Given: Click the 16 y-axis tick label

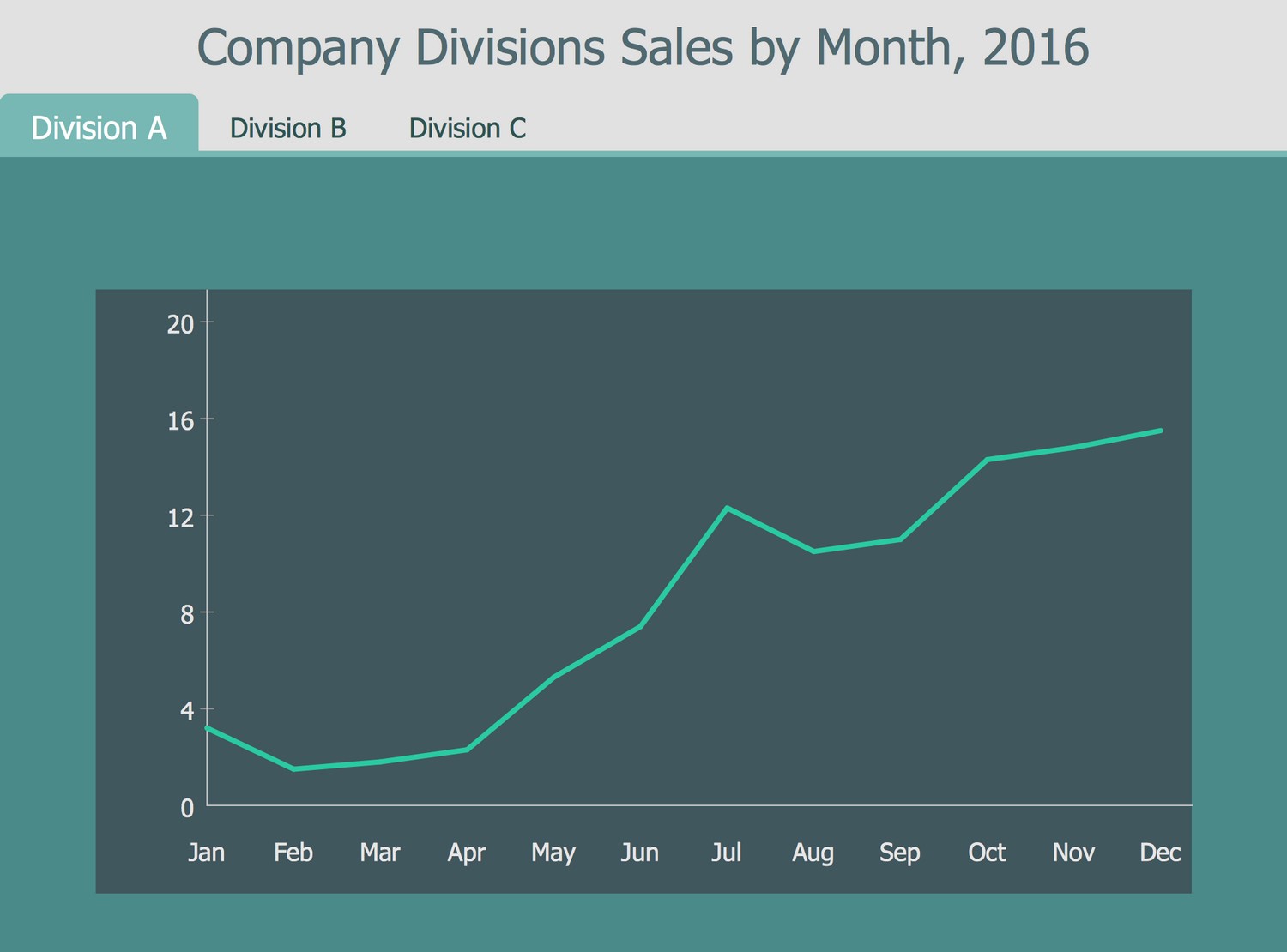Looking at the screenshot, I should 181,421.
